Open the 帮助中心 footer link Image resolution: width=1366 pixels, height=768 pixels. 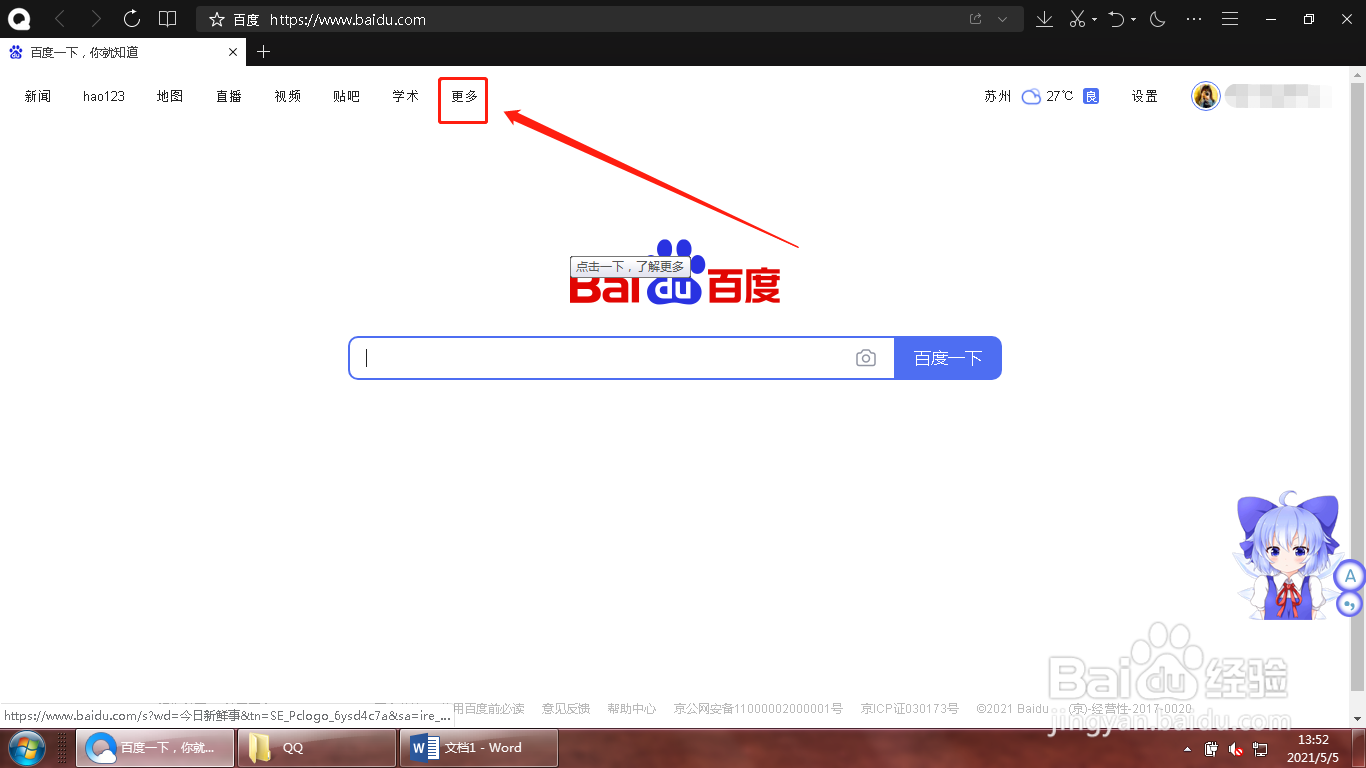pyautogui.click(x=632, y=709)
